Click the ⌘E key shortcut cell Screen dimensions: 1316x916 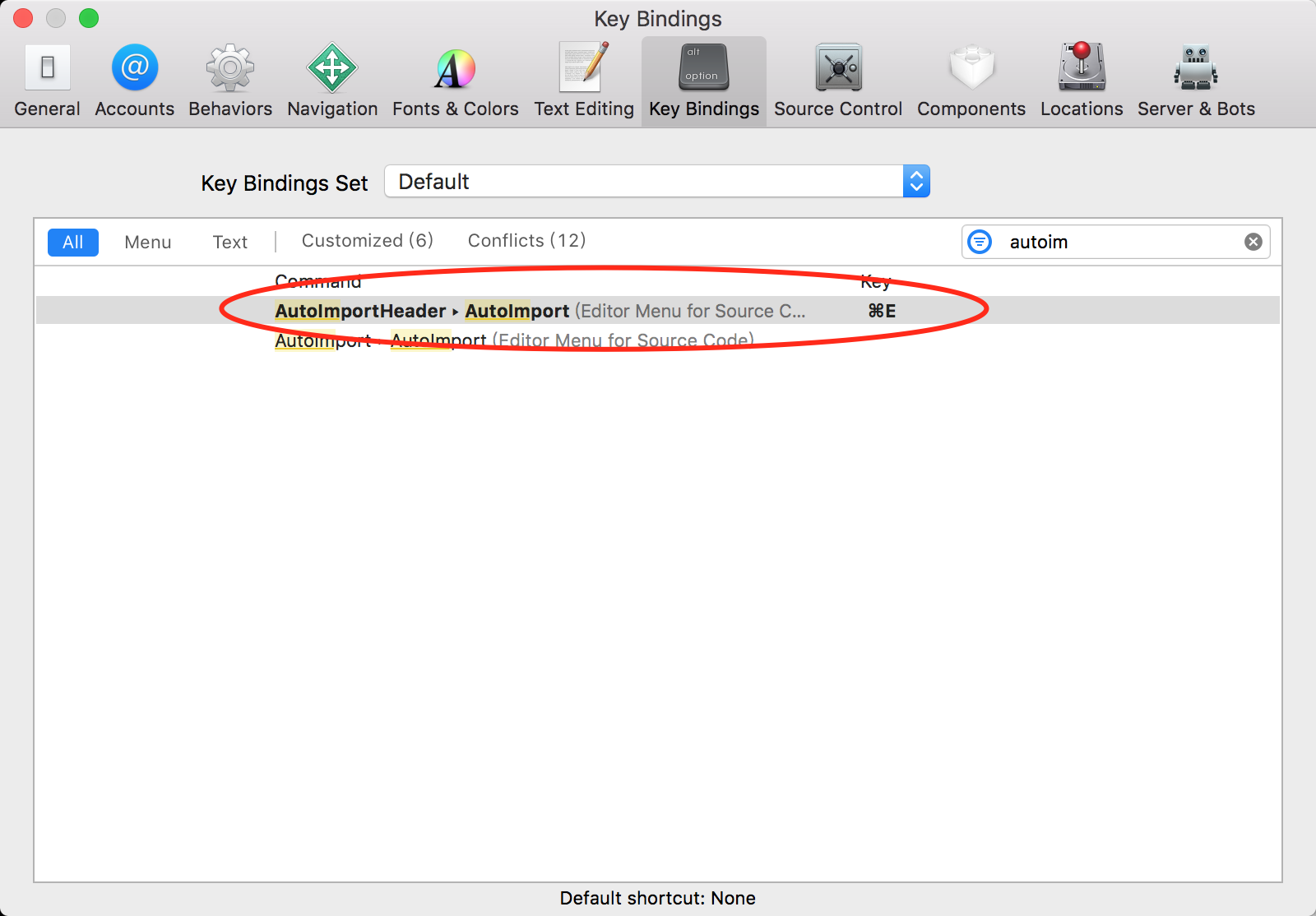click(x=882, y=311)
